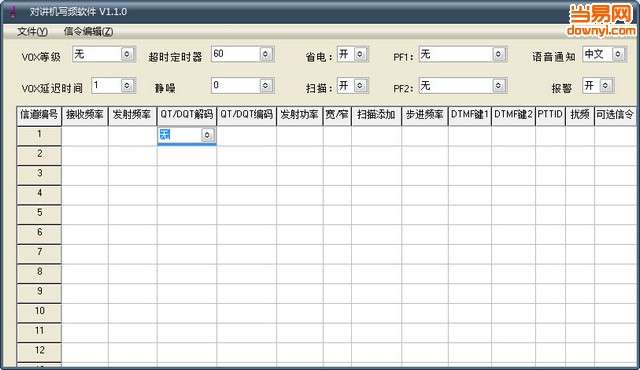Open QT/DQT解码 cell dropdown in row 1

click(x=207, y=135)
